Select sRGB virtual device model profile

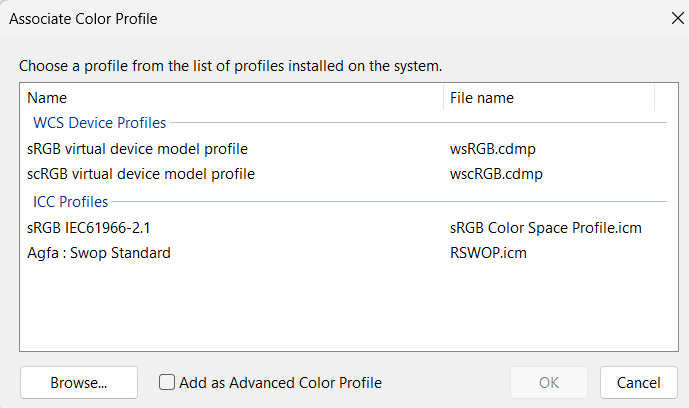(137, 149)
